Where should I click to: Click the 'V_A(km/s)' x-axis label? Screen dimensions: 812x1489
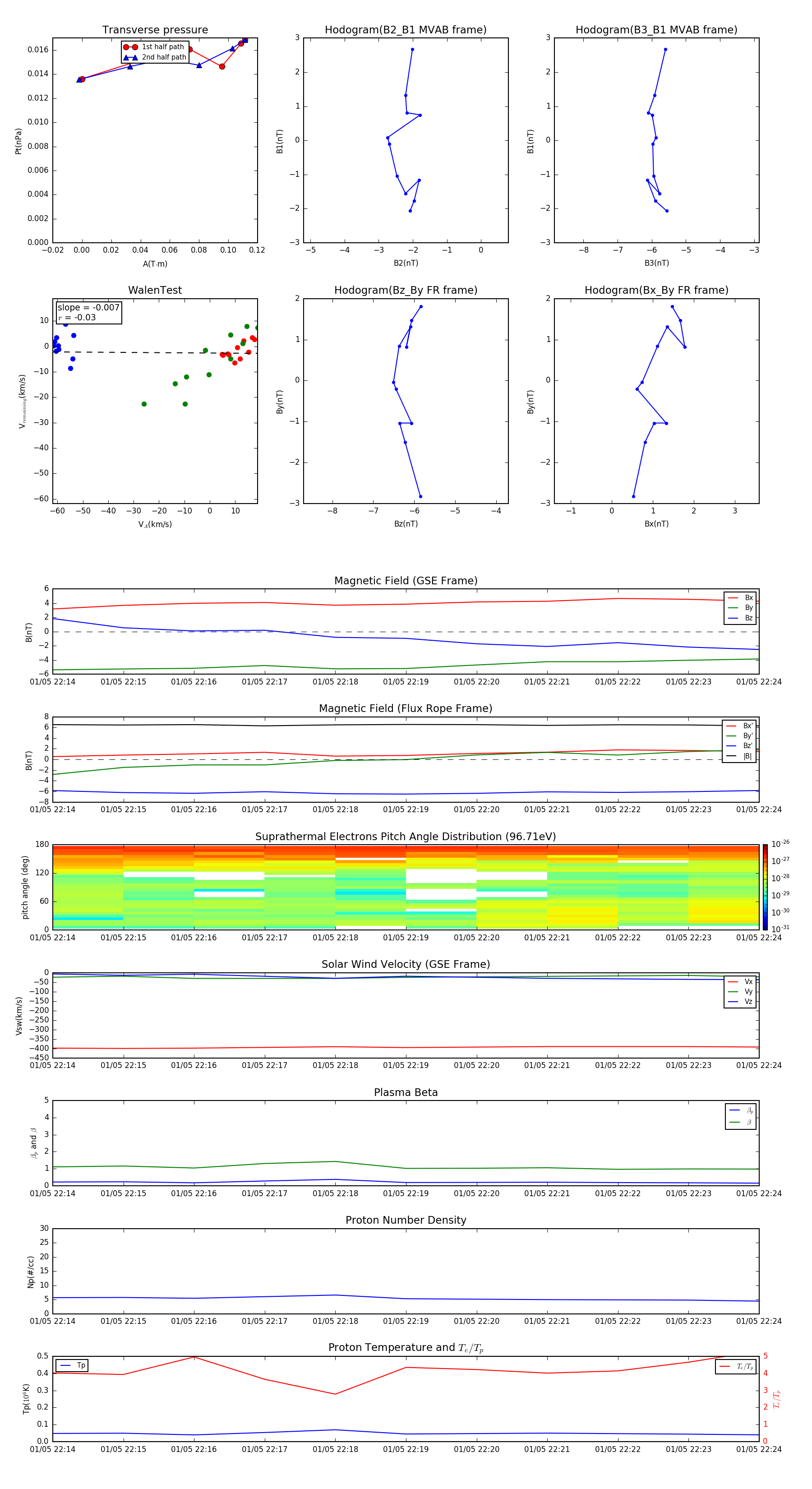click(x=155, y=524)
